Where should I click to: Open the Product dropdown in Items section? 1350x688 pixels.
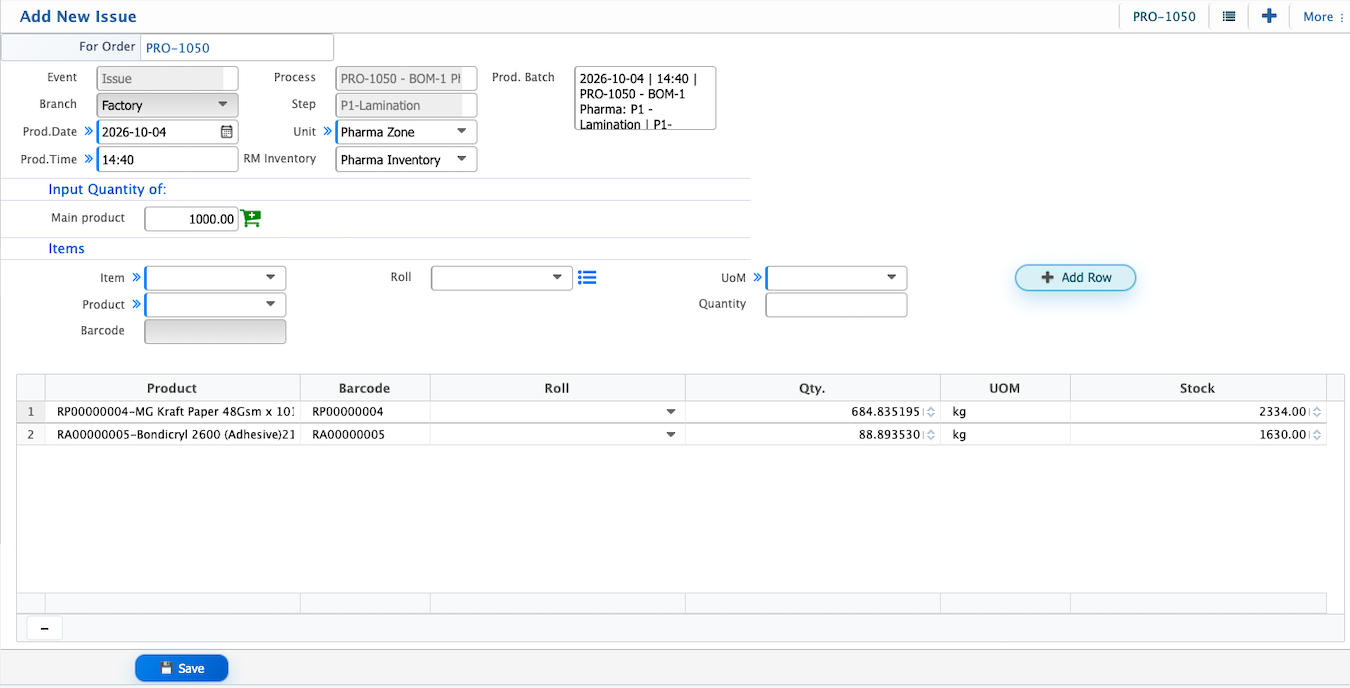[216, 304]
